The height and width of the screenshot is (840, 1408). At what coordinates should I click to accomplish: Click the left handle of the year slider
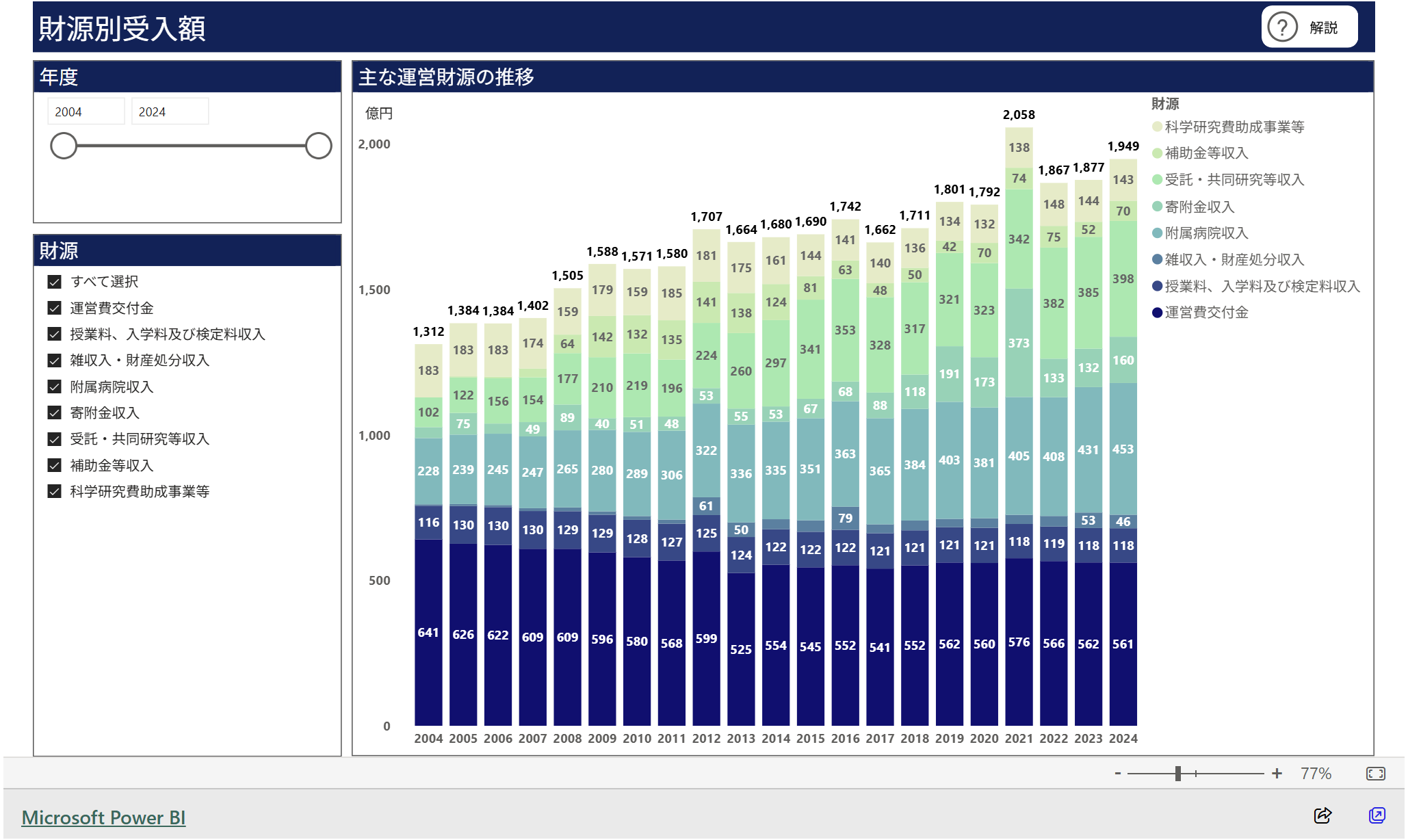click(64, 146)
